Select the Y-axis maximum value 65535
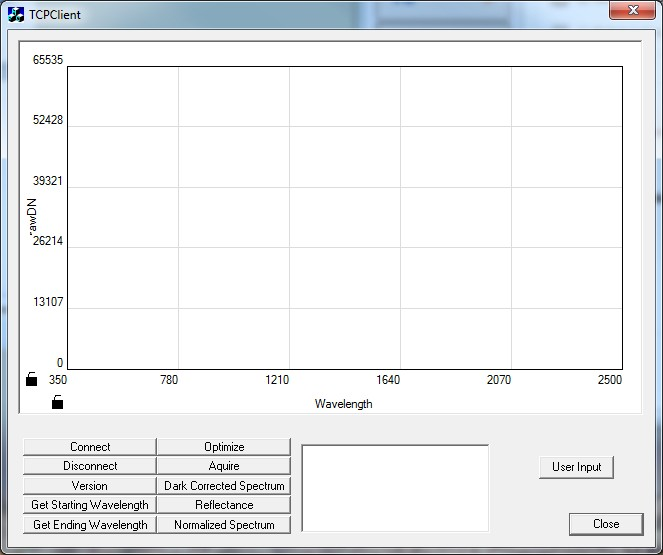 coord(48,60)
